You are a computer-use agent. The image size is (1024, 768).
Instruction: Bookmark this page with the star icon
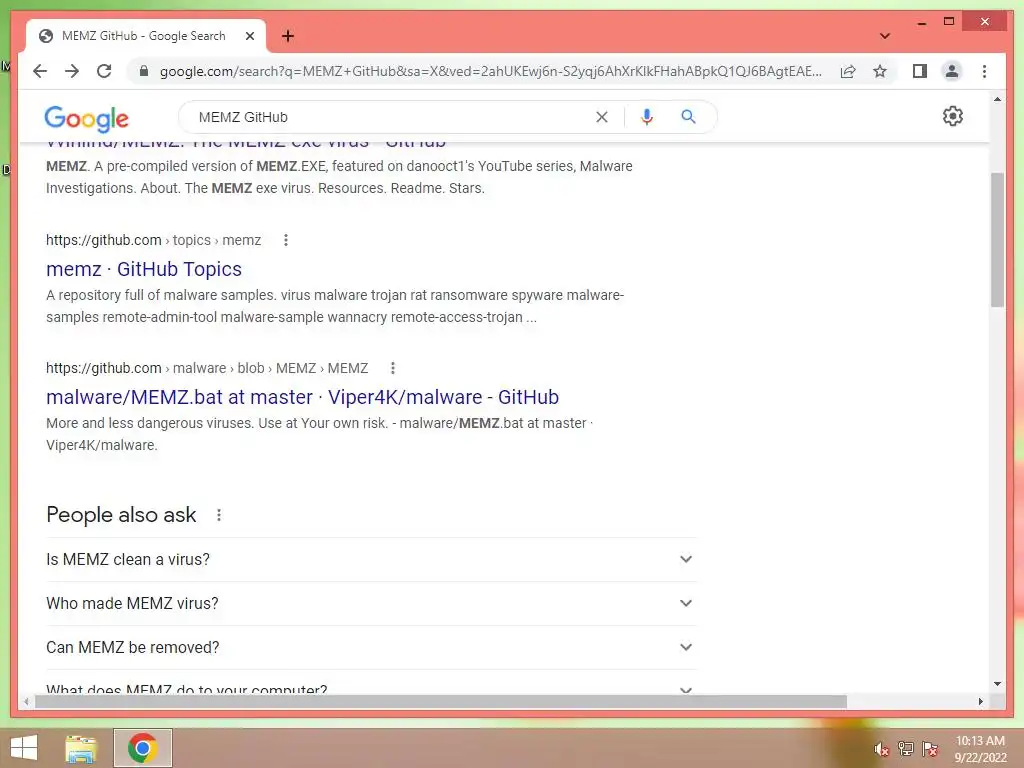[880, 71]
